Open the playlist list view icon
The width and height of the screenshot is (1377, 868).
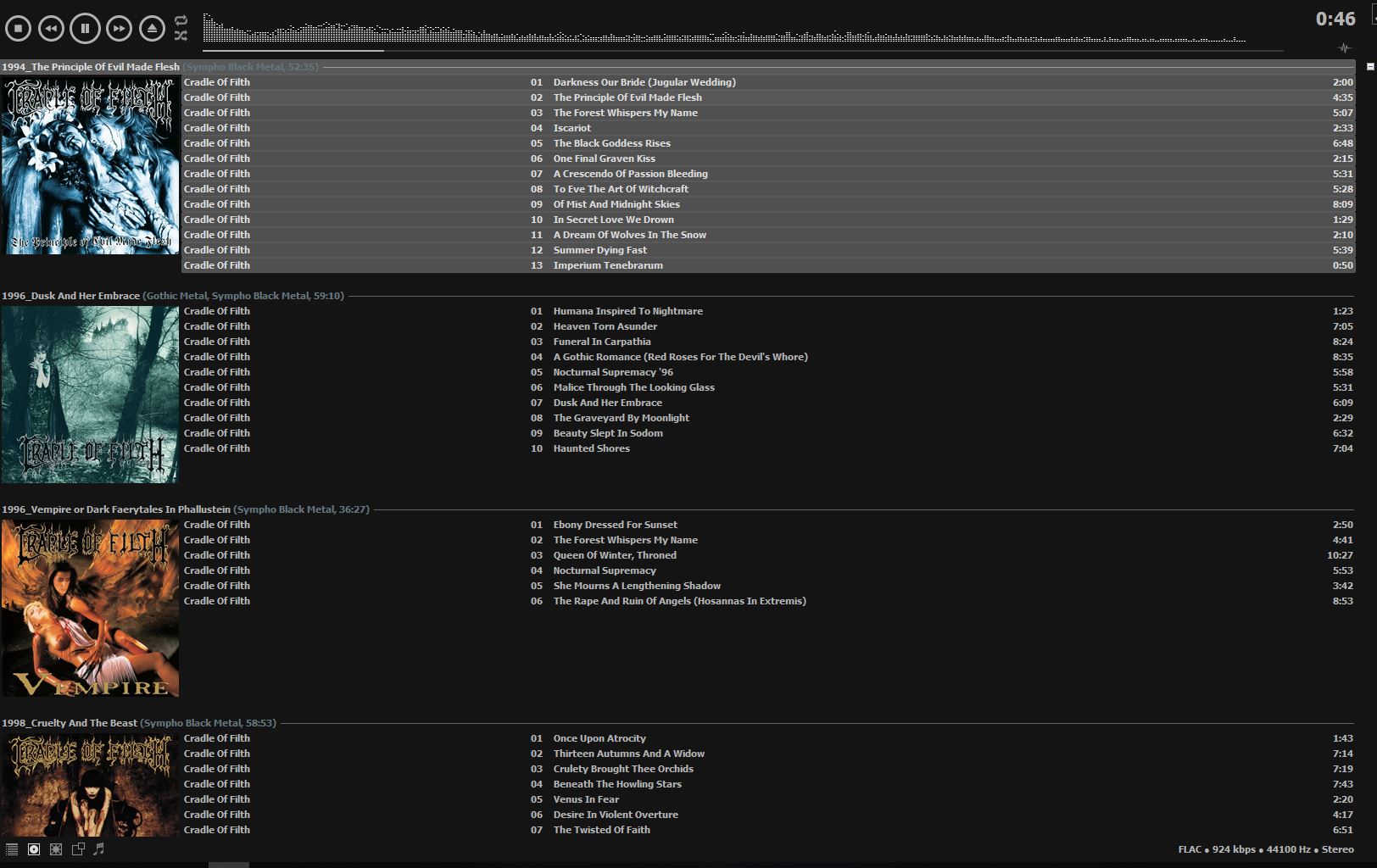(12, 849)
